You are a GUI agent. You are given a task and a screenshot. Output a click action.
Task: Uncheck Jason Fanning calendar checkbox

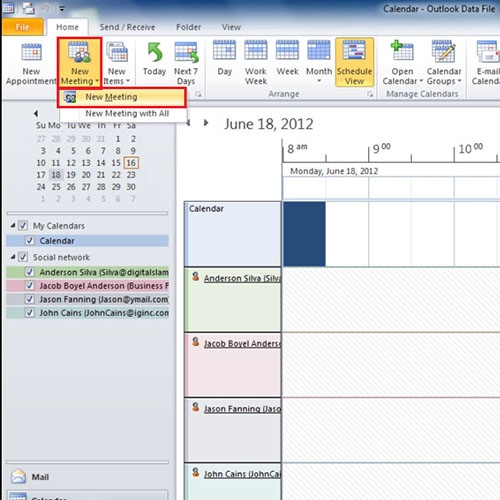tap(30, 299)
